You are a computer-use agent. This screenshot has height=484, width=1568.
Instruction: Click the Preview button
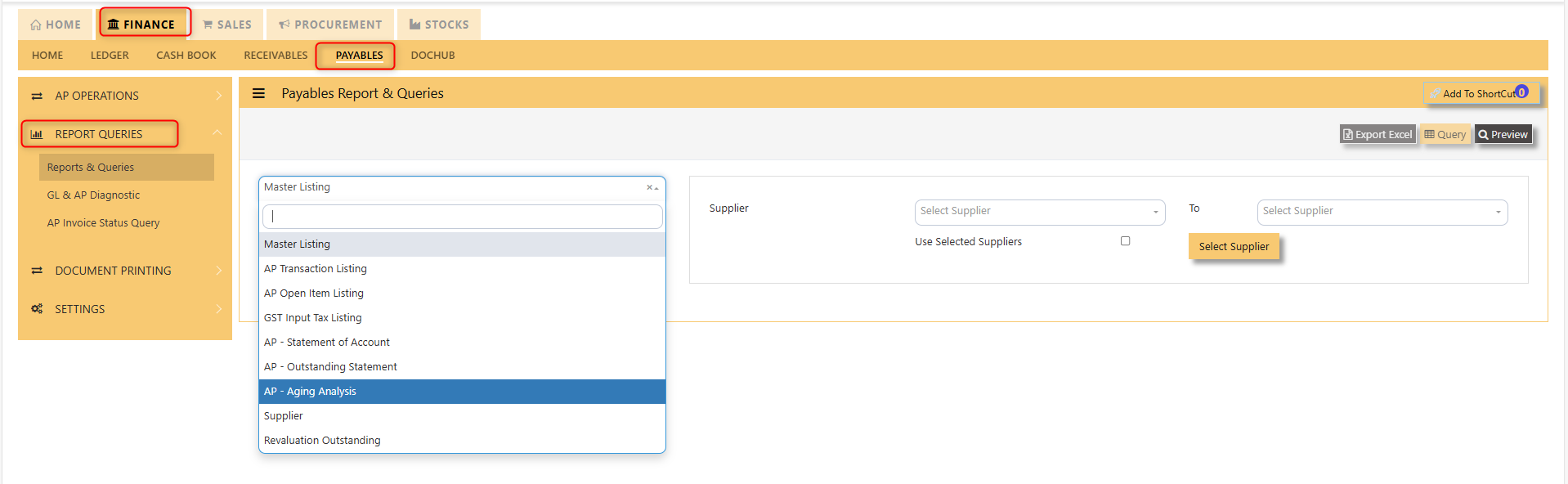pos(1503,135)
